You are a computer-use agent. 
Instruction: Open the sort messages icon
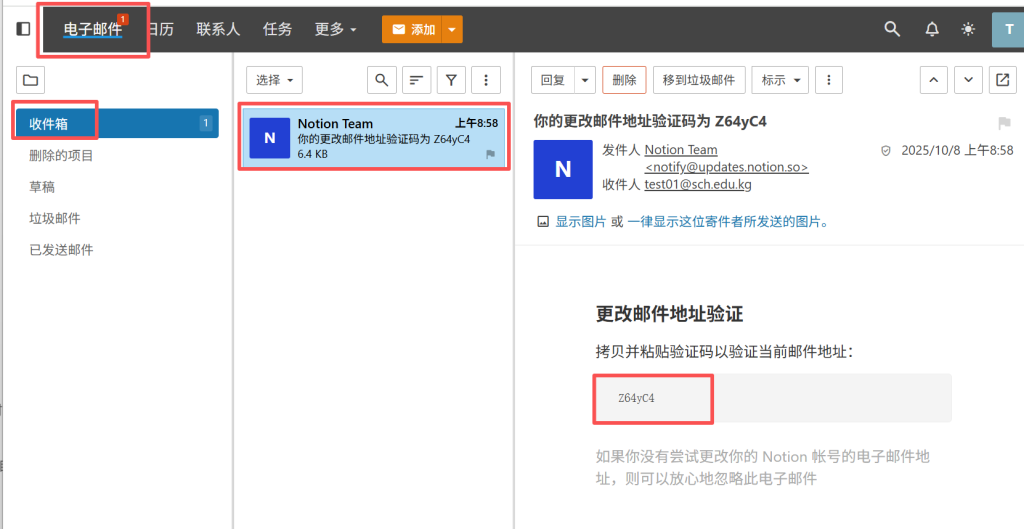417,80
